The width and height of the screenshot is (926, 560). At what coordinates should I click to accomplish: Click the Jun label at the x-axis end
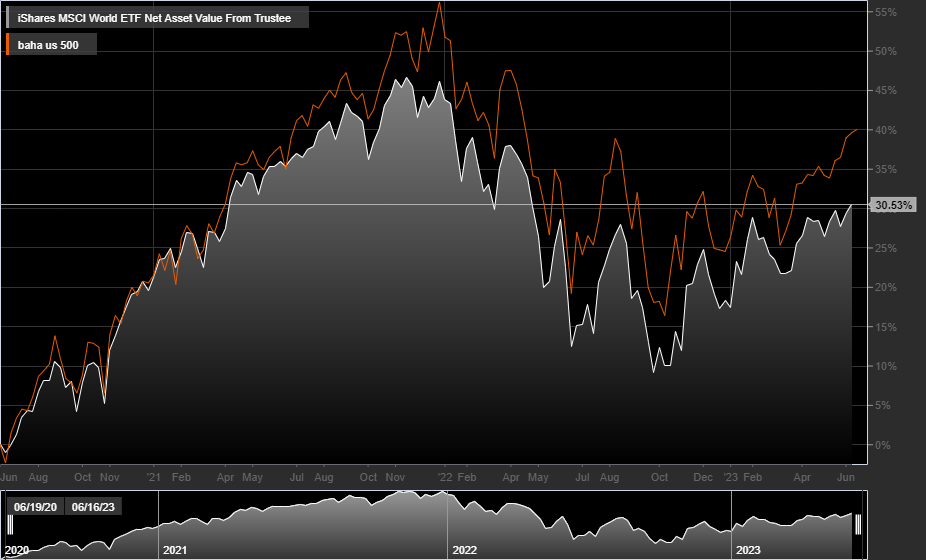846,477
